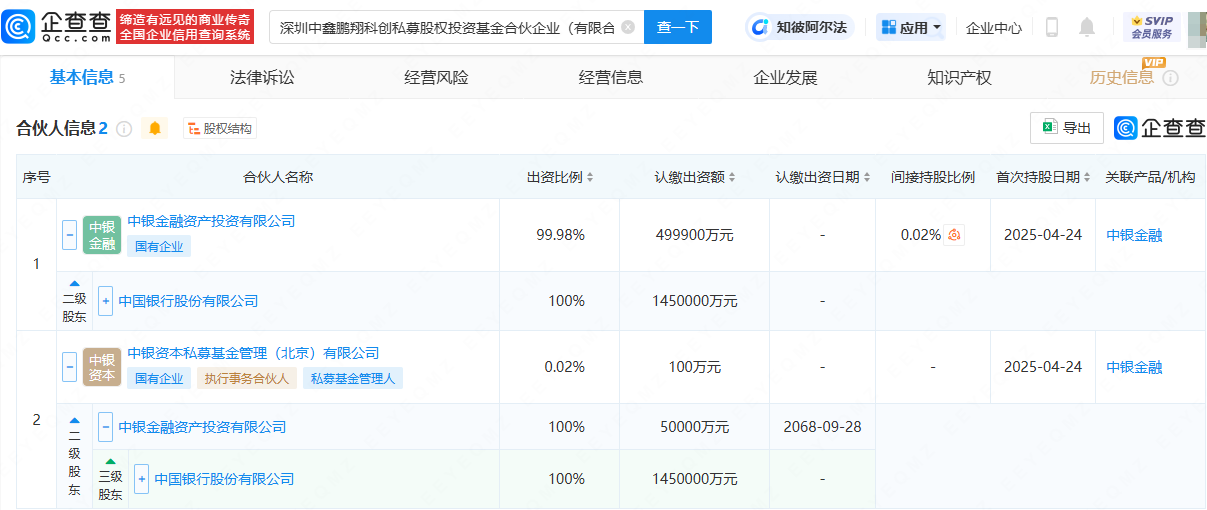Viewport: 1207px width, 510px height.
Task: Switch to the 经营信息 tab
Action: [x=611, y=77]
